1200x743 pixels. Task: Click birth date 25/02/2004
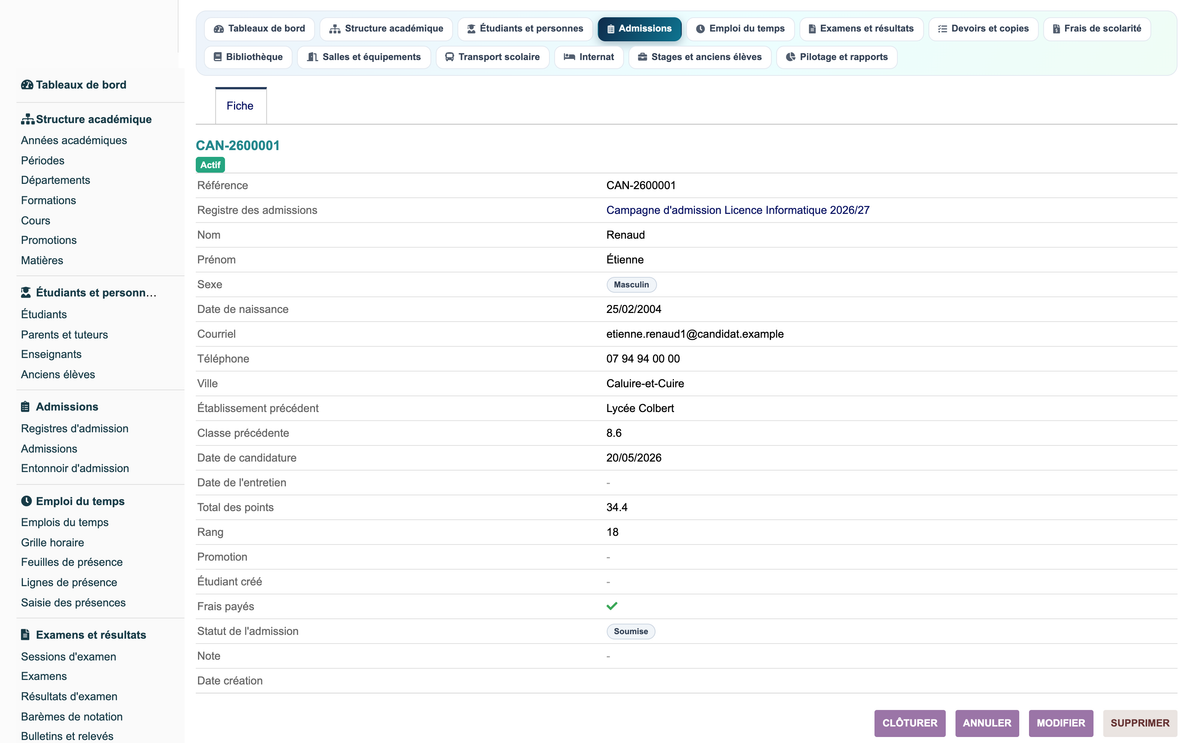pos(634,309)
